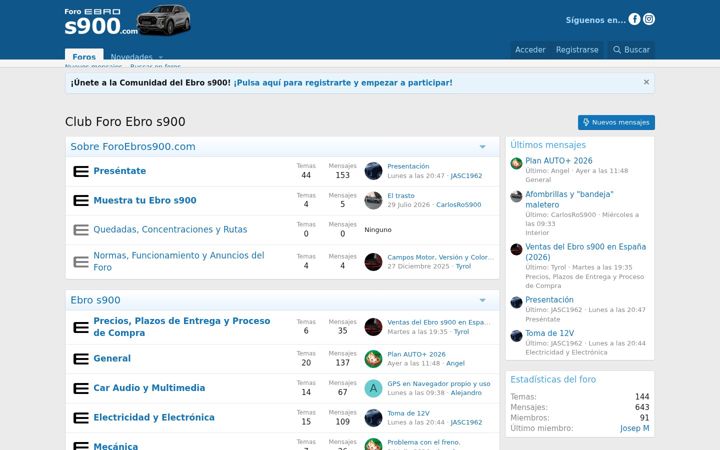Viewport: 720px width, 450px height.
Task: Open the Car Audio y Multimedia forum
Action: point(149,388)
